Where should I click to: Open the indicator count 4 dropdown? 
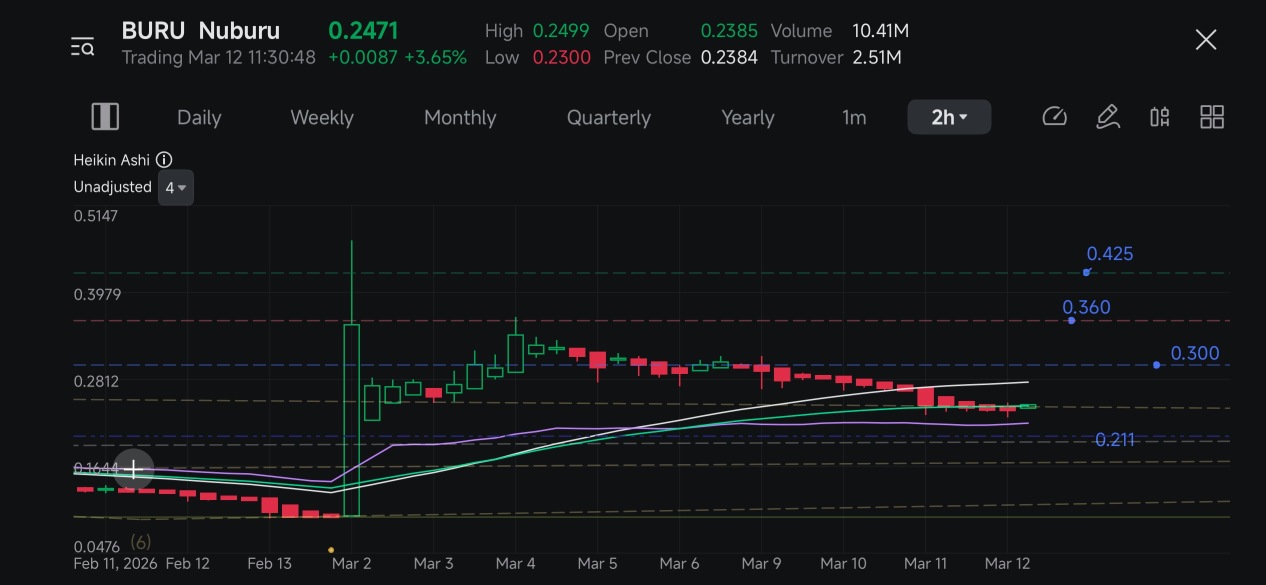click(176, 188)
